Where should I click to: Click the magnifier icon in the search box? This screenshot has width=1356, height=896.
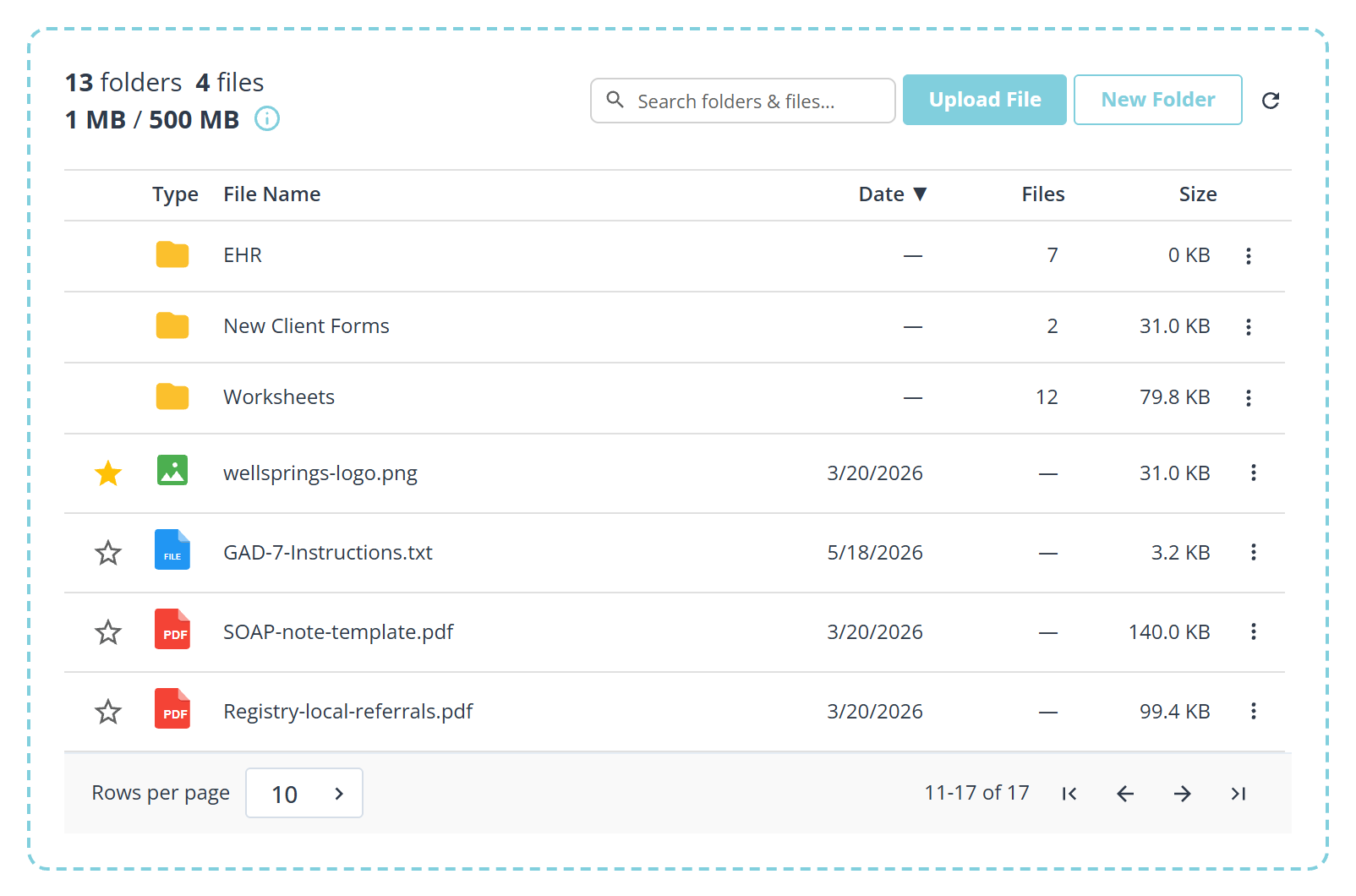tap(615, 100)
